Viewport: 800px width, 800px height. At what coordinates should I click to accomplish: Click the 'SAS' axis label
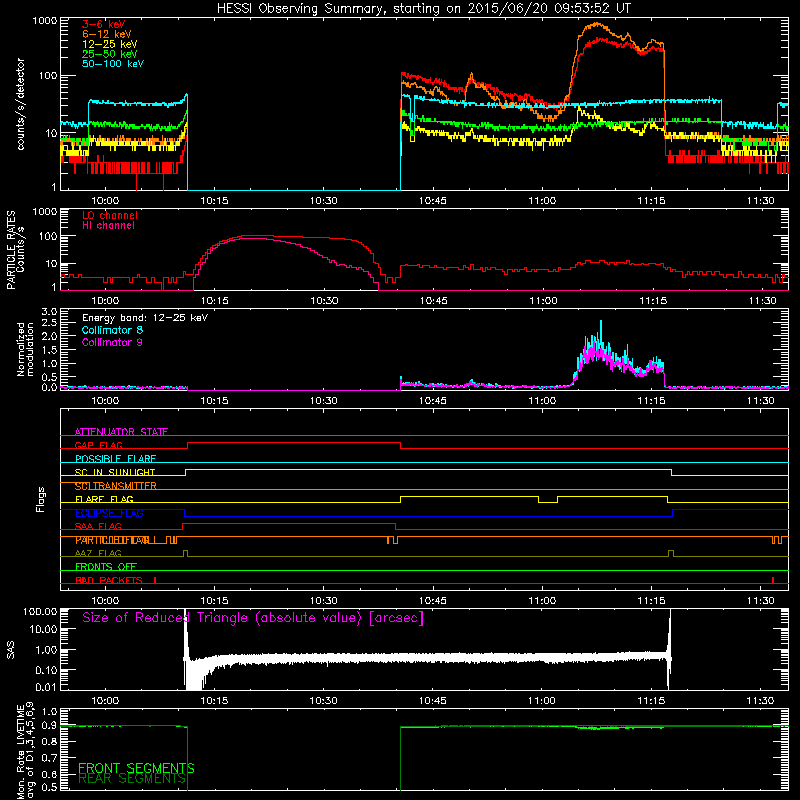(x=11, y=649)
